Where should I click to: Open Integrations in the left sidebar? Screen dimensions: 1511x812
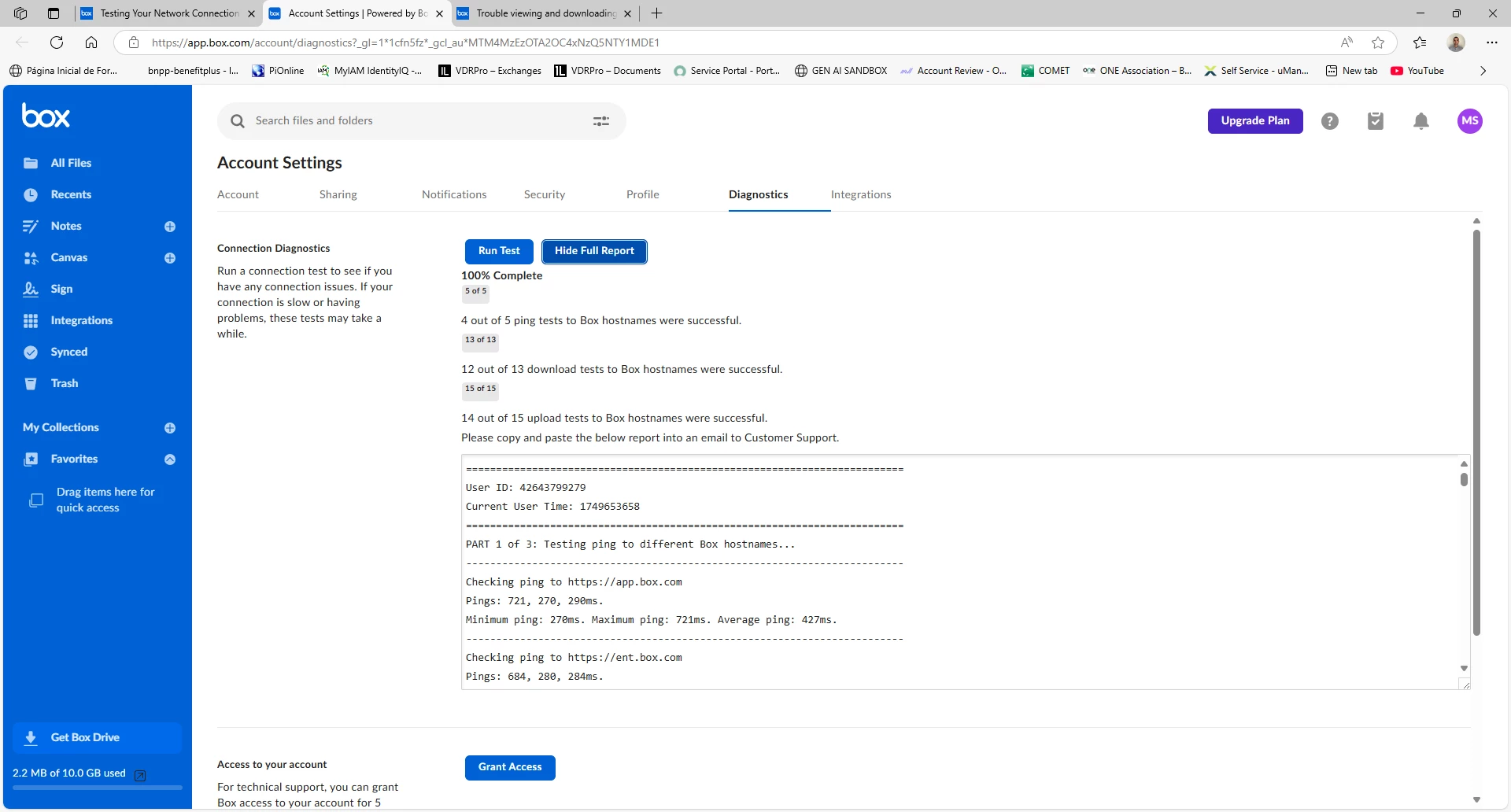point(81,320)
